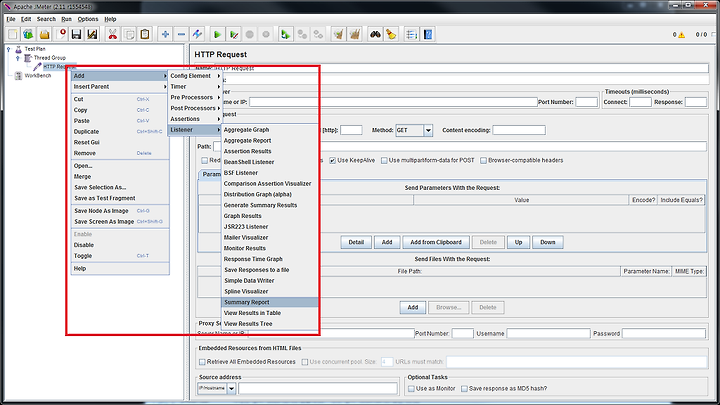Click Remote Stop All icon
The image size is (720, 405).
coord(302,34)
